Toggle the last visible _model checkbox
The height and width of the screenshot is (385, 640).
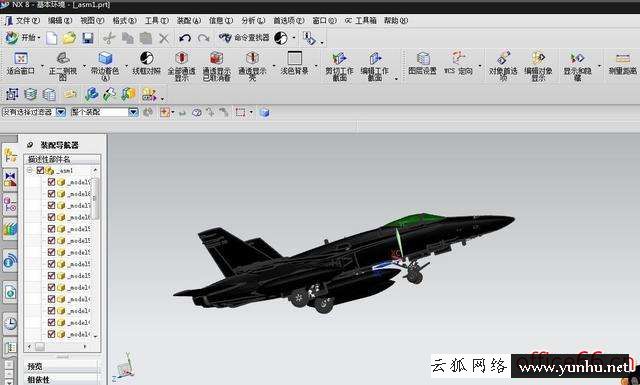point(51,334)
